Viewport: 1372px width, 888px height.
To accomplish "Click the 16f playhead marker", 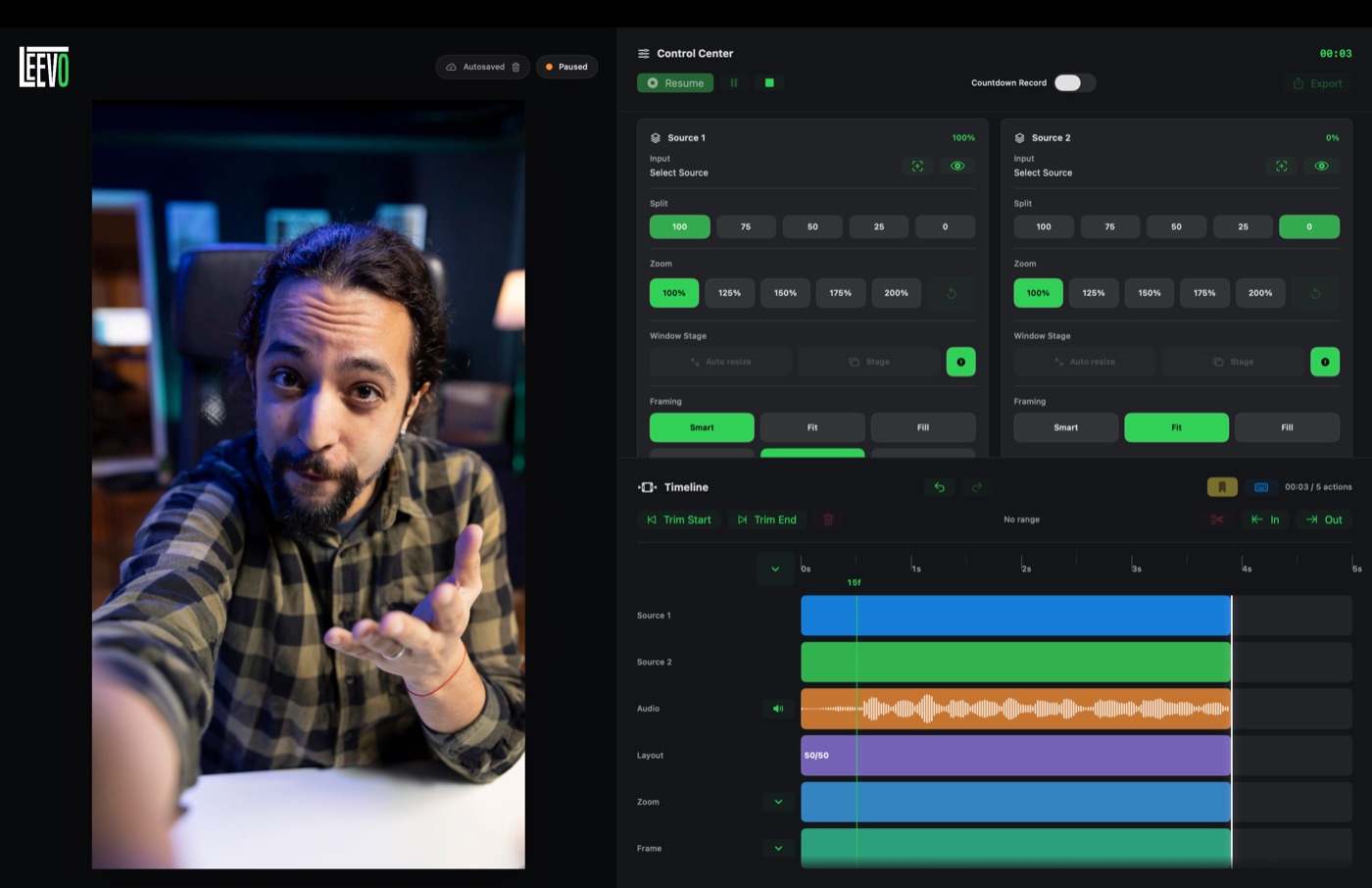I will (855, 582).
